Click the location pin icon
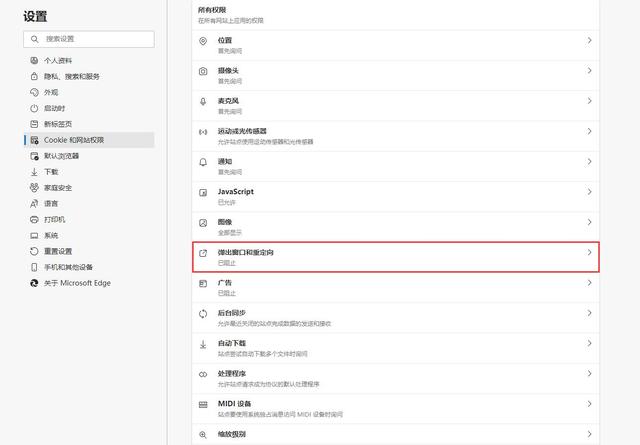The height and width of the screenshot is (445, 640). click(x=203, y=41)
